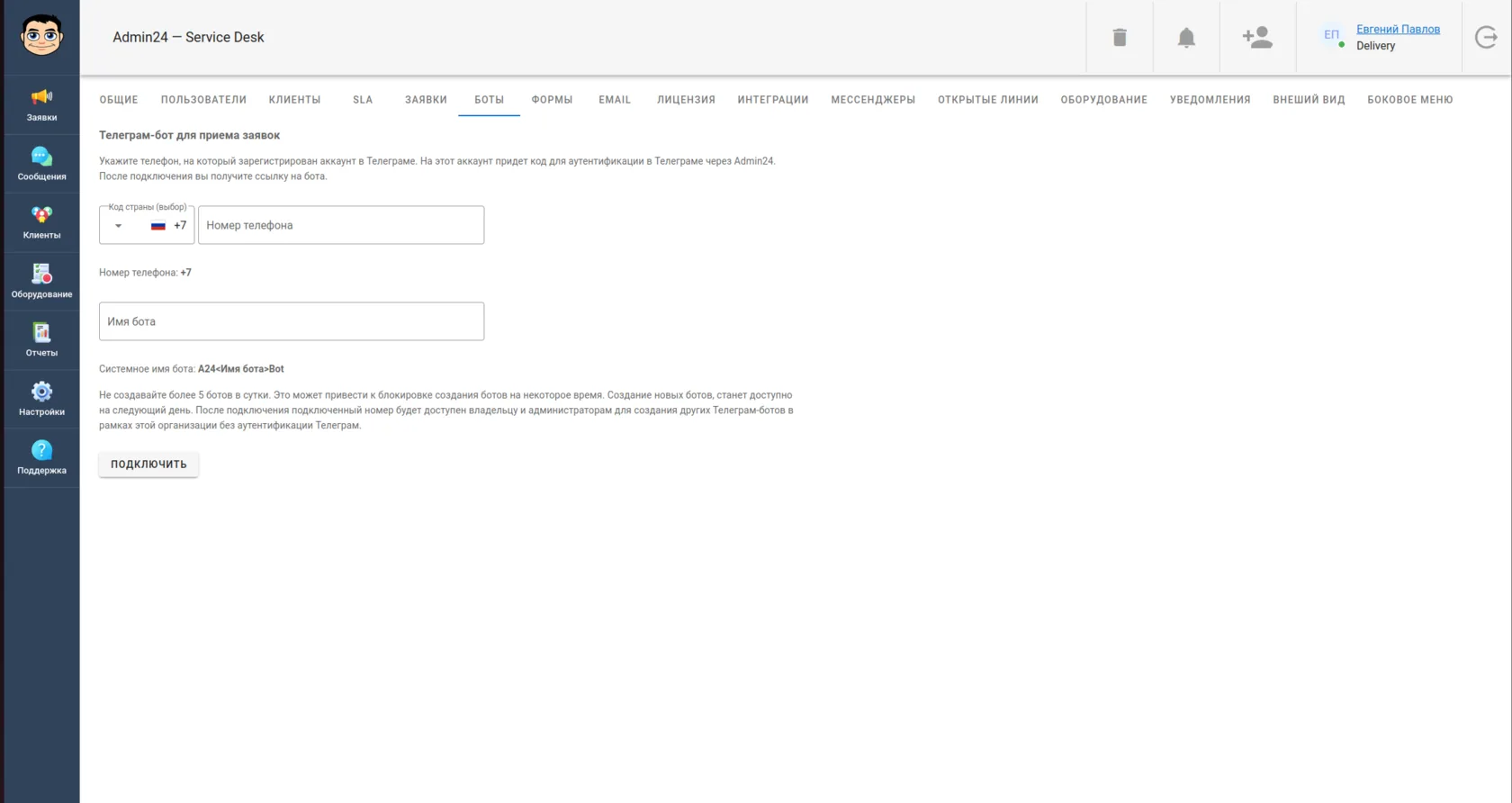Viewport: 1512px width, 803px height.
Task: Click the Подключить button
Action: [x=148, y=464]
